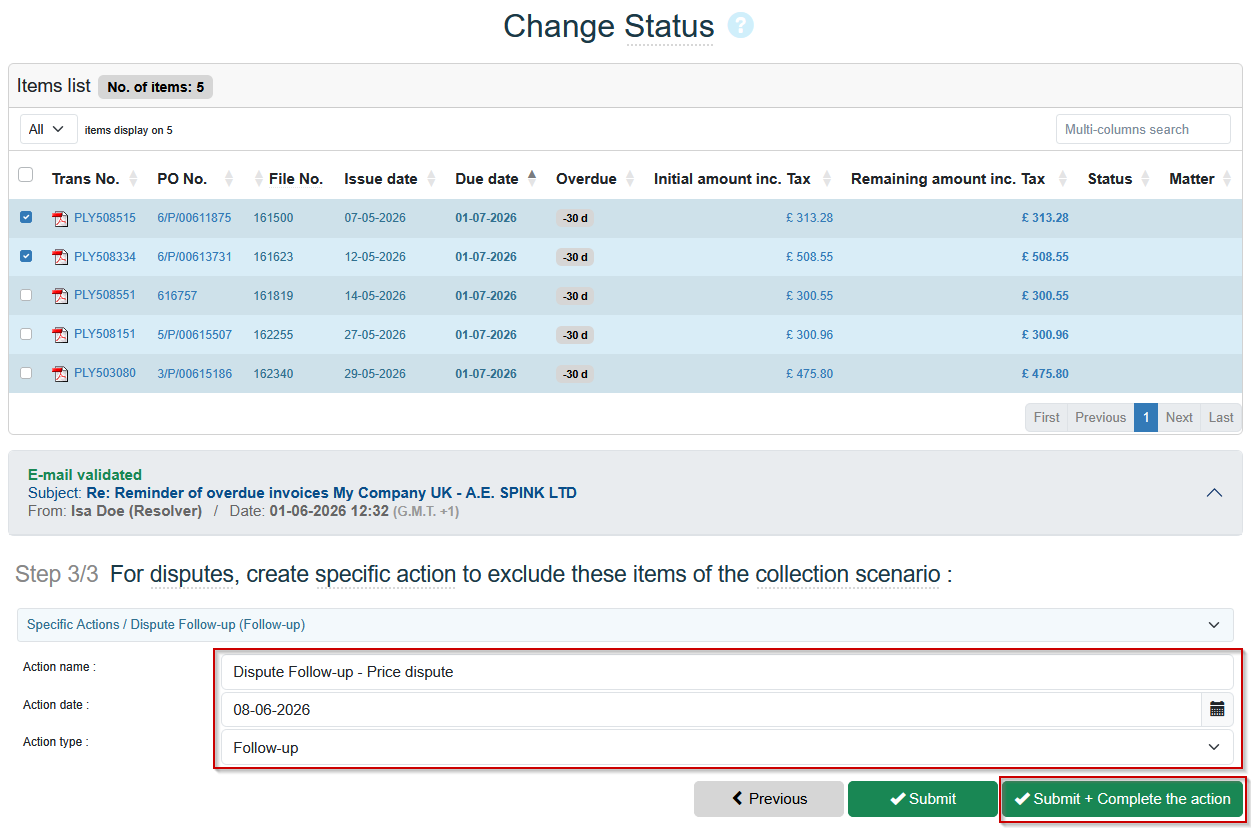Open PDF icon for PLY503080
1251x828 pixels.
60,374
